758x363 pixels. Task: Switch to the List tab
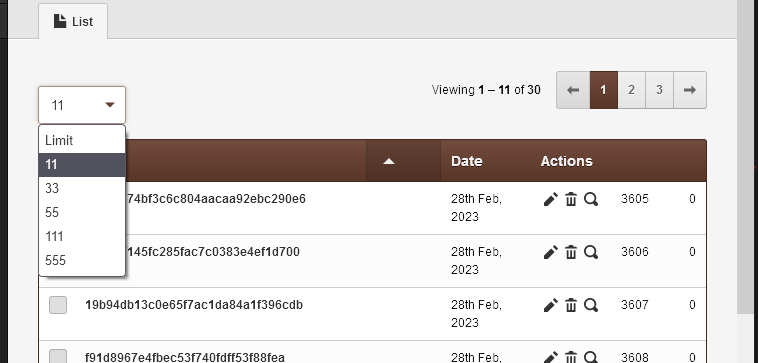pos(73,21)
